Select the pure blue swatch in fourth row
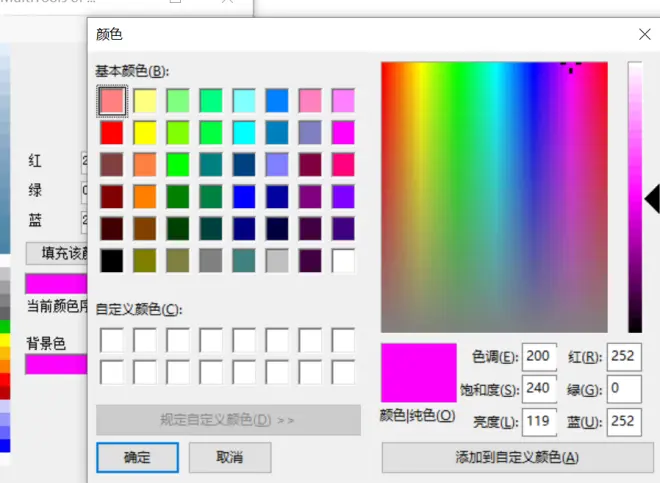 (244, 197)
